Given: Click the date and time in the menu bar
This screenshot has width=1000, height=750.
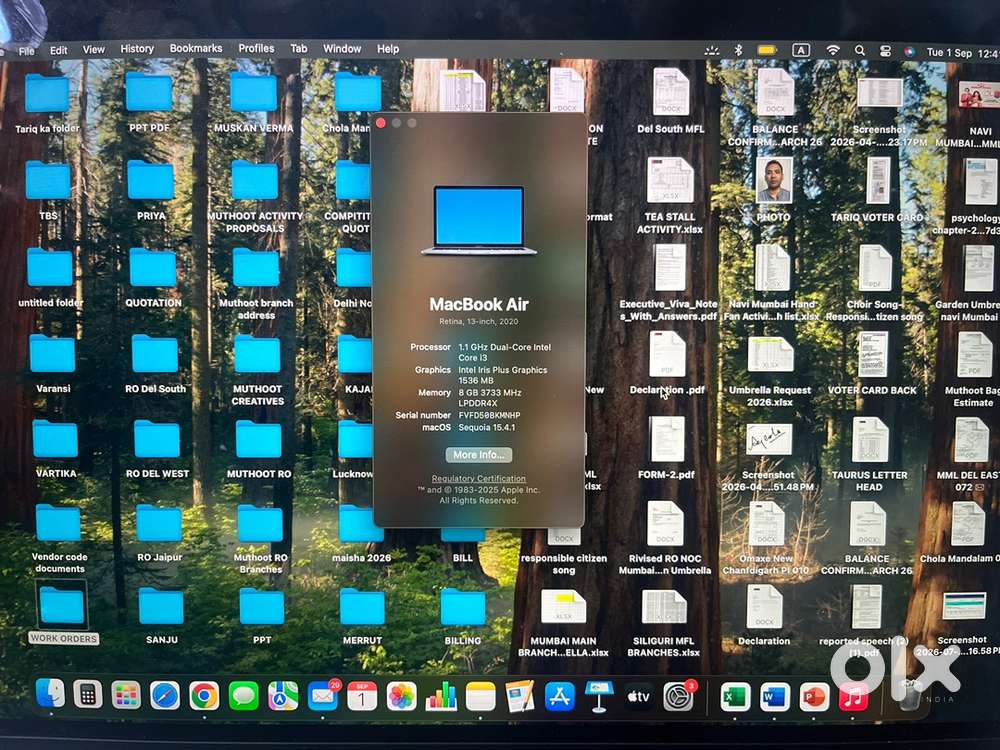Looking at the screenshot, I should coord(963,53).
